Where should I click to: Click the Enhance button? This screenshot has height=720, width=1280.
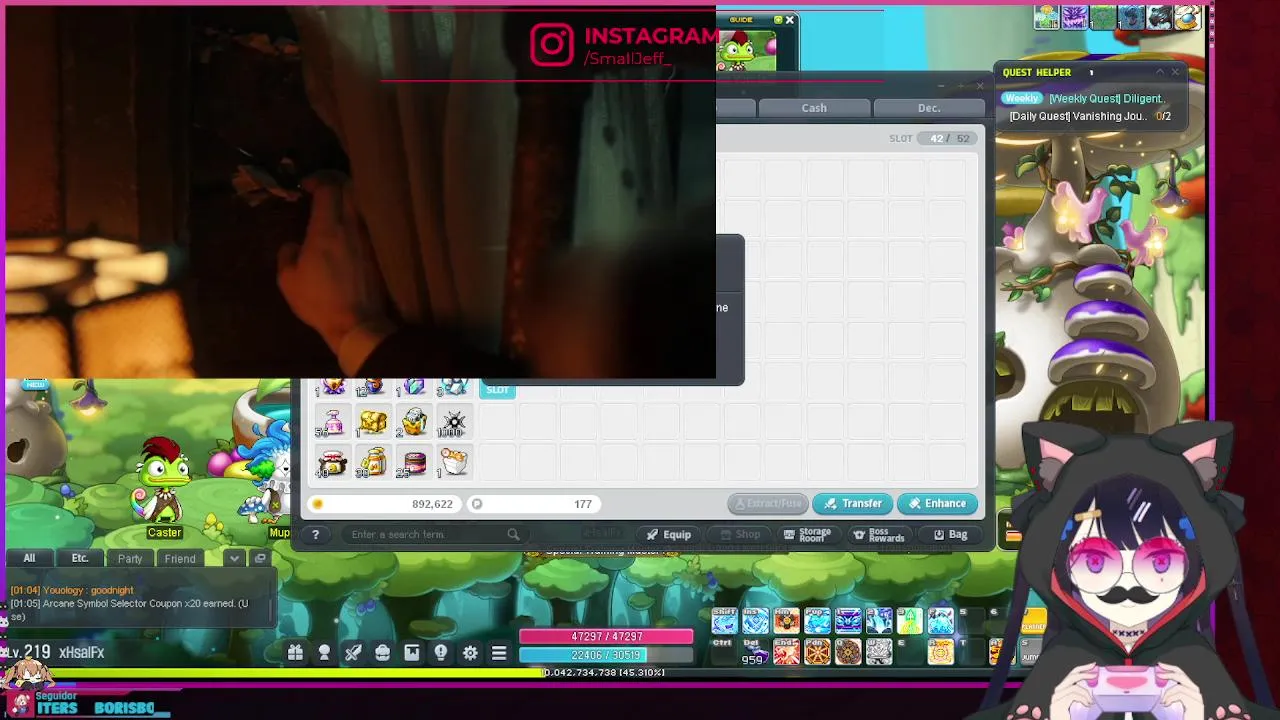tap(937, 503)
